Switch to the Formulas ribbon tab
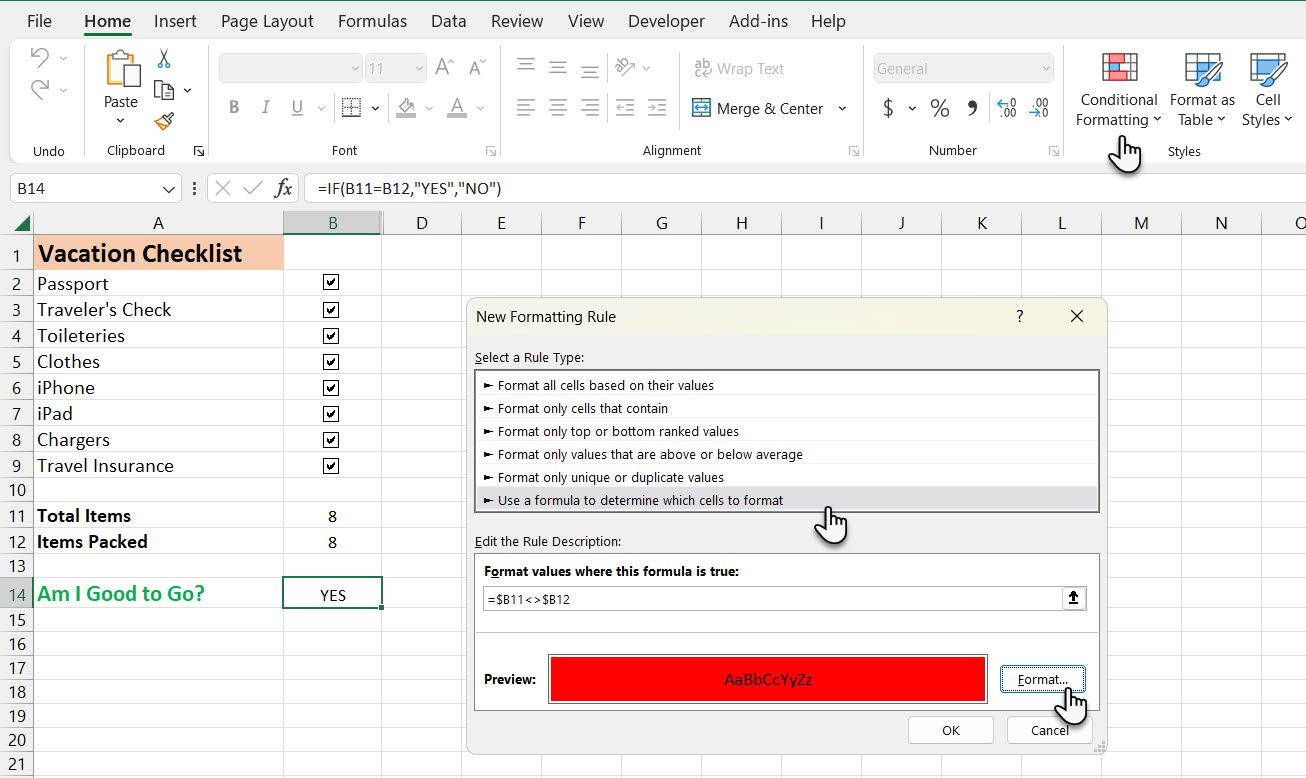The image size is (1306, 778). [372, 21]
